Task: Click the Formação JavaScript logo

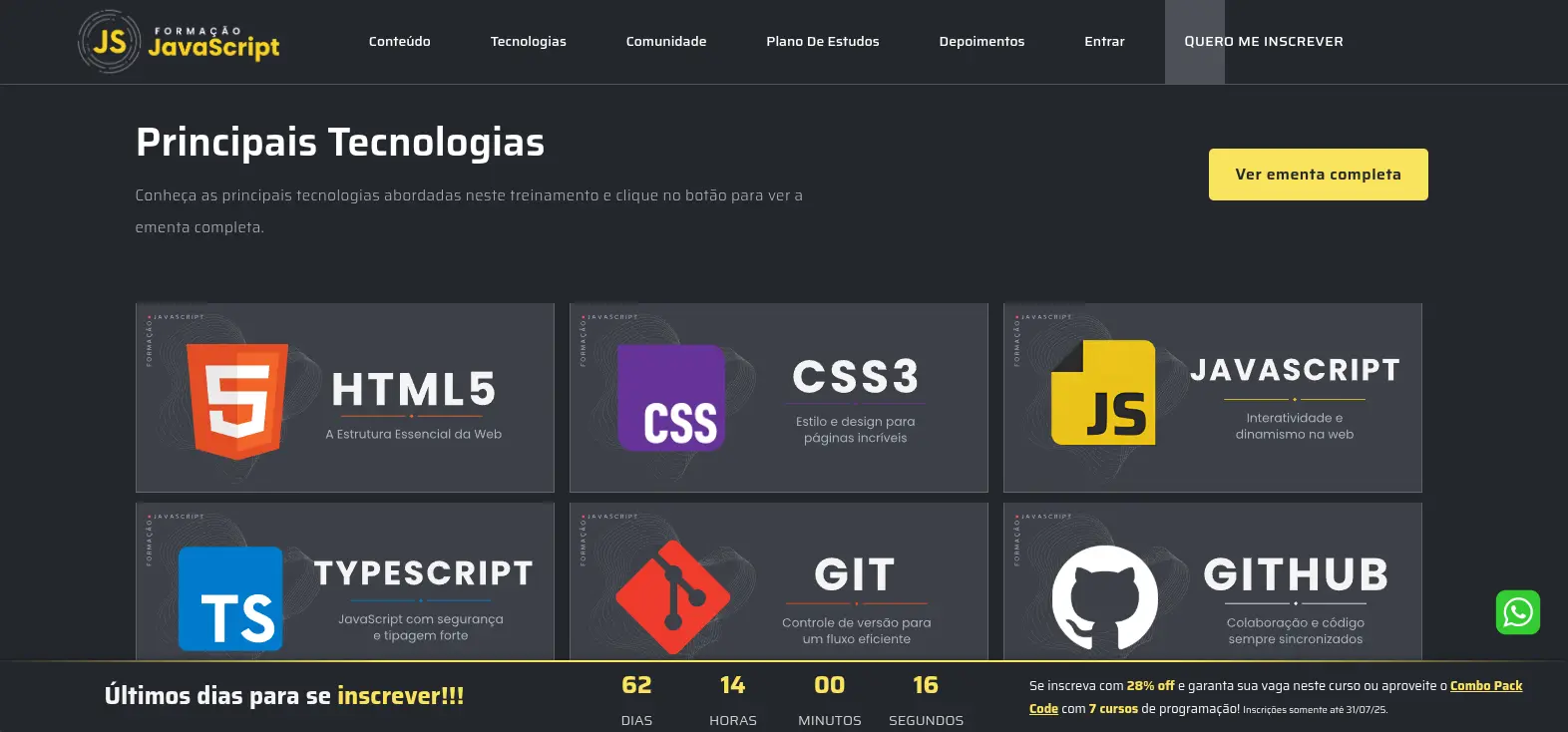Action: 179,42
